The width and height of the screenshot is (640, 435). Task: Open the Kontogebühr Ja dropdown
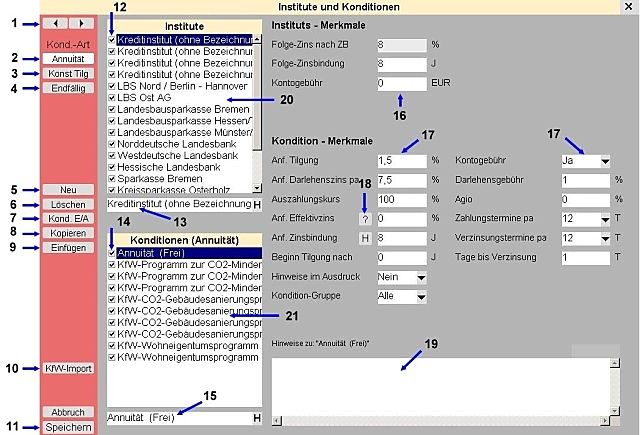(x=605, y=161)
